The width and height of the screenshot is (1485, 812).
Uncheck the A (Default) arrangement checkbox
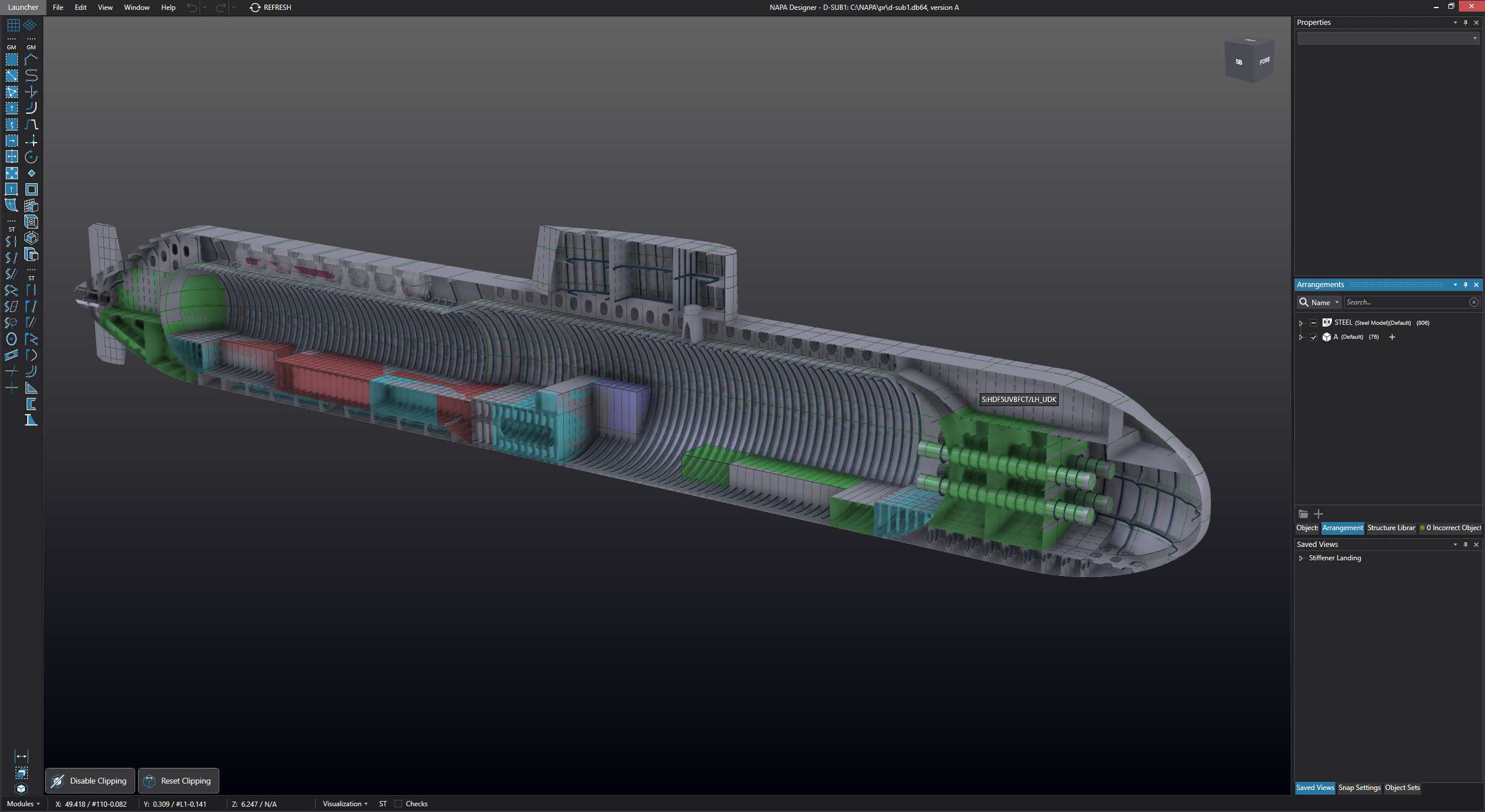click(x=1314, y=337)
